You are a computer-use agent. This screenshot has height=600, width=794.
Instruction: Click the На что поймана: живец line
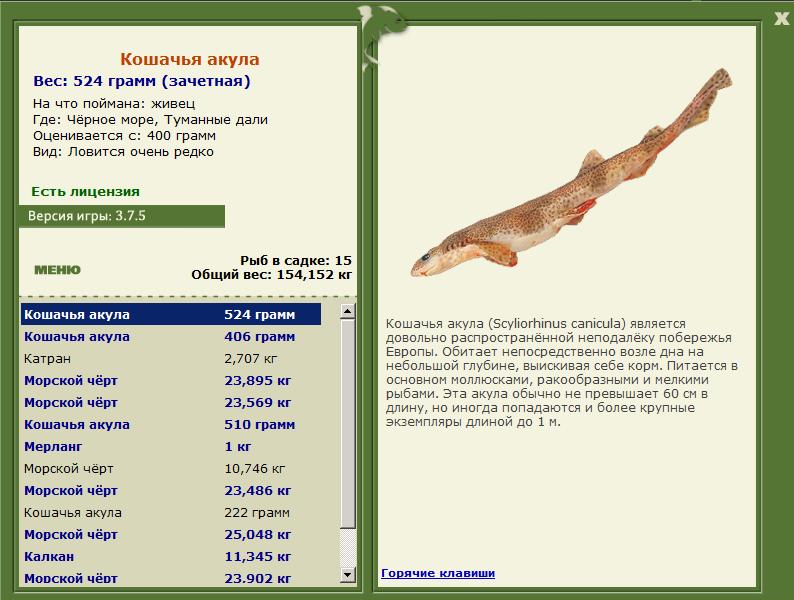pos(114,104)
